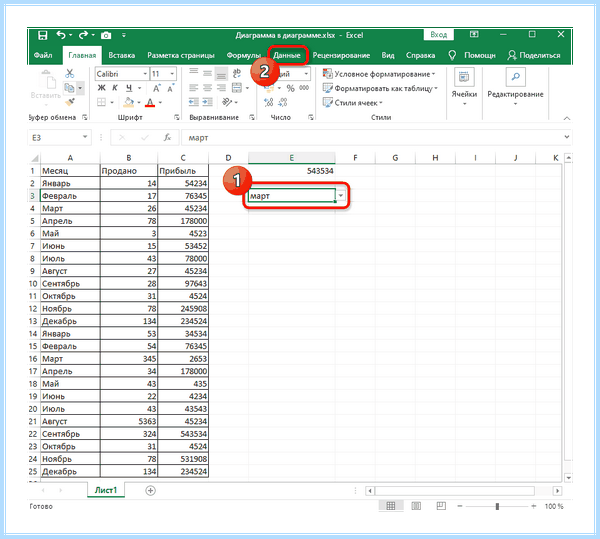The height and width of the screenshot is (539, 600).
Task: Open ribbon display options icon in title bar
Action: click(x=474, y=35)
